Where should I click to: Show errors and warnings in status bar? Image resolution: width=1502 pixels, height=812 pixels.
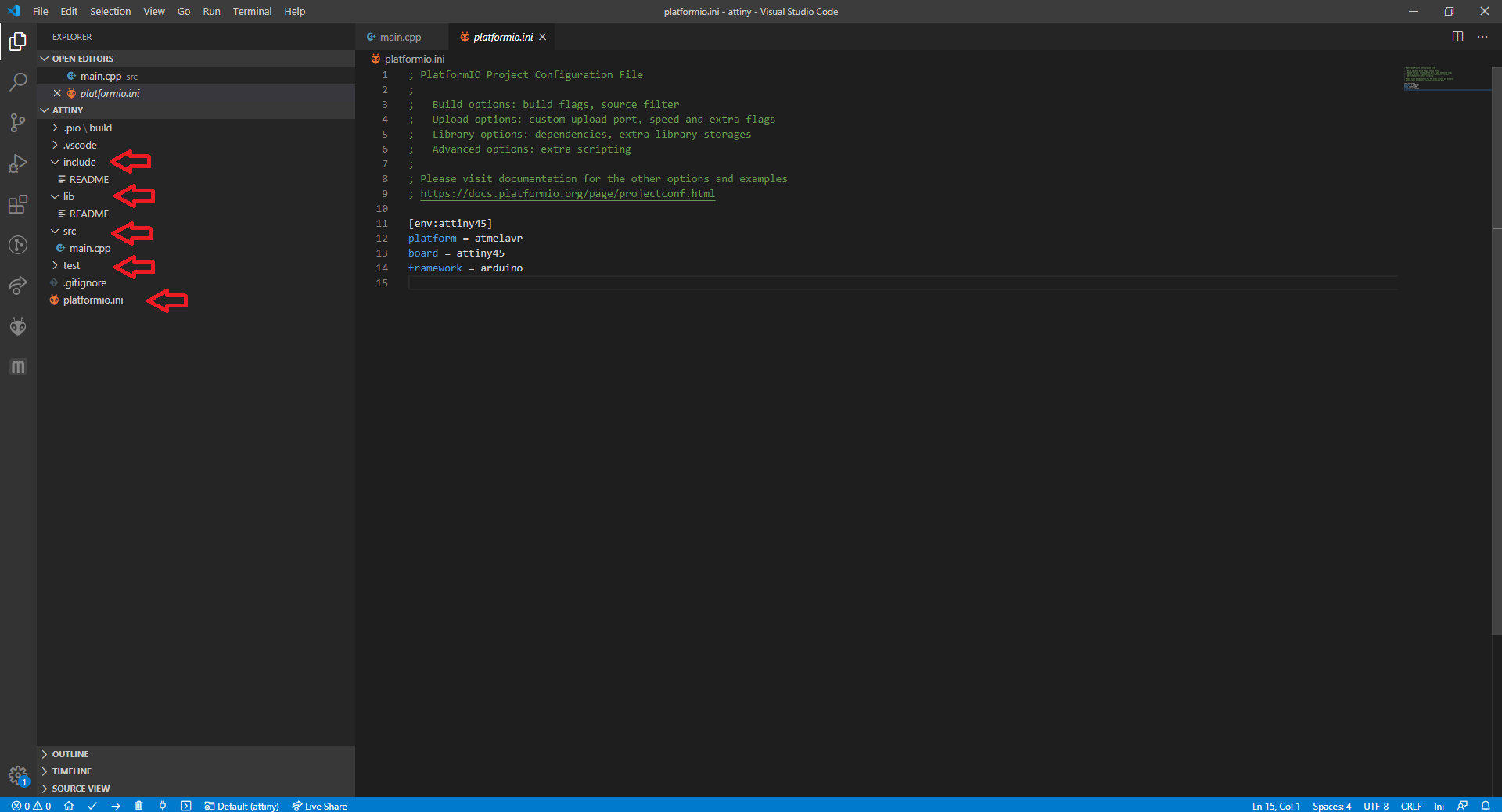(x=31, y=806)
